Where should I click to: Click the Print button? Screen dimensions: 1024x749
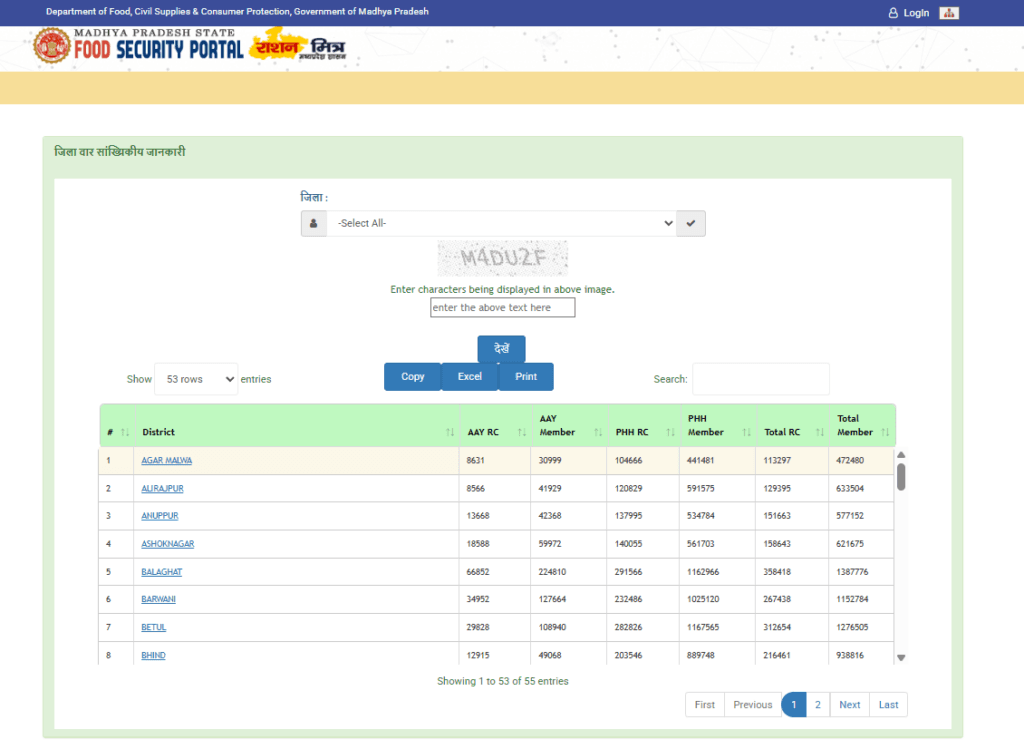pos(526,377)
